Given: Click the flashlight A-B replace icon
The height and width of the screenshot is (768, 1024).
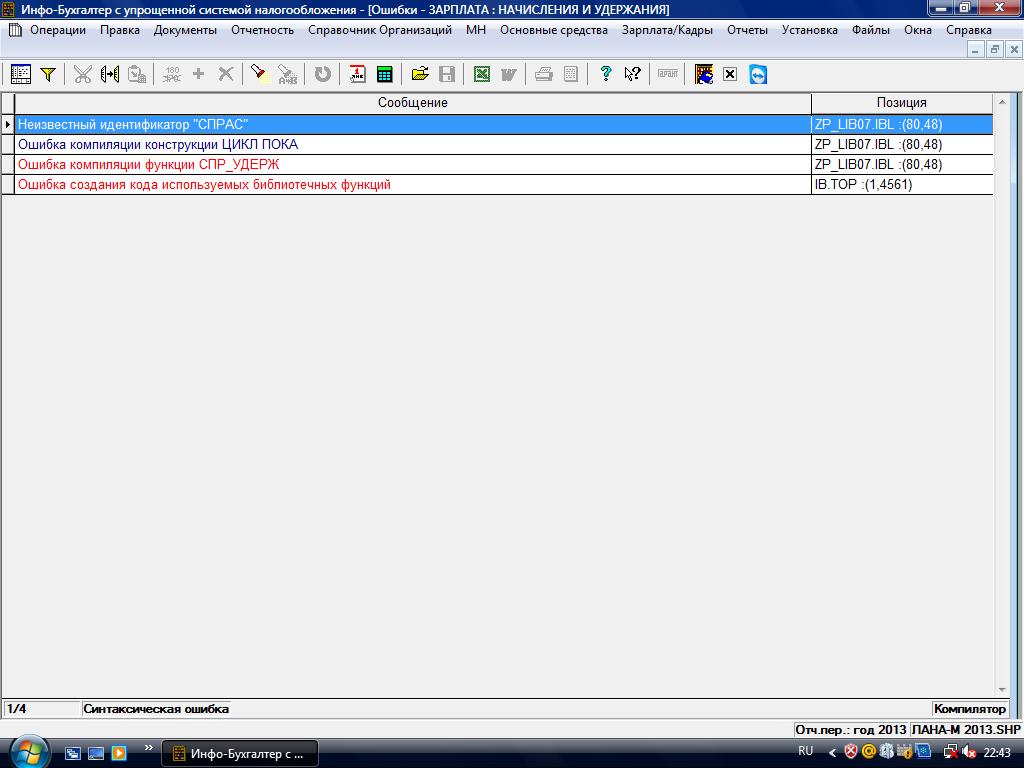Looking at the screenshot, I should click(287, 74).
